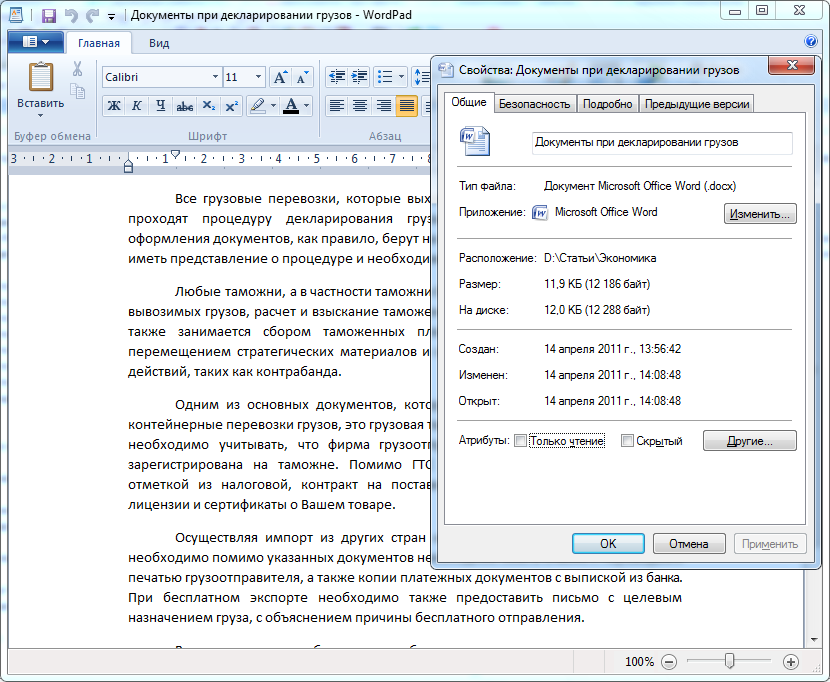Image resolution: width=830 pixels, height=682 pixels.
Task: Increase font size with grow font icon
Action: click(281, 77)
